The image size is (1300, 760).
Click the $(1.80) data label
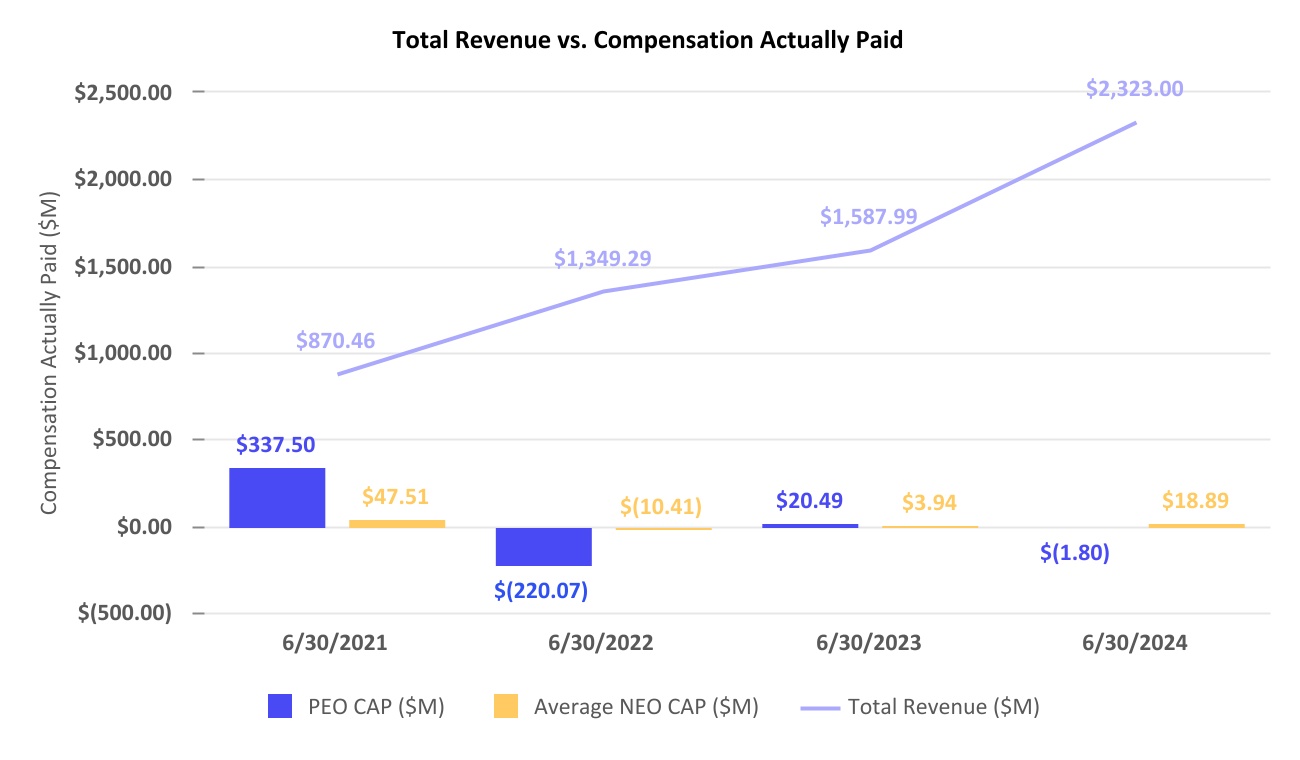tap(1074, 553)
